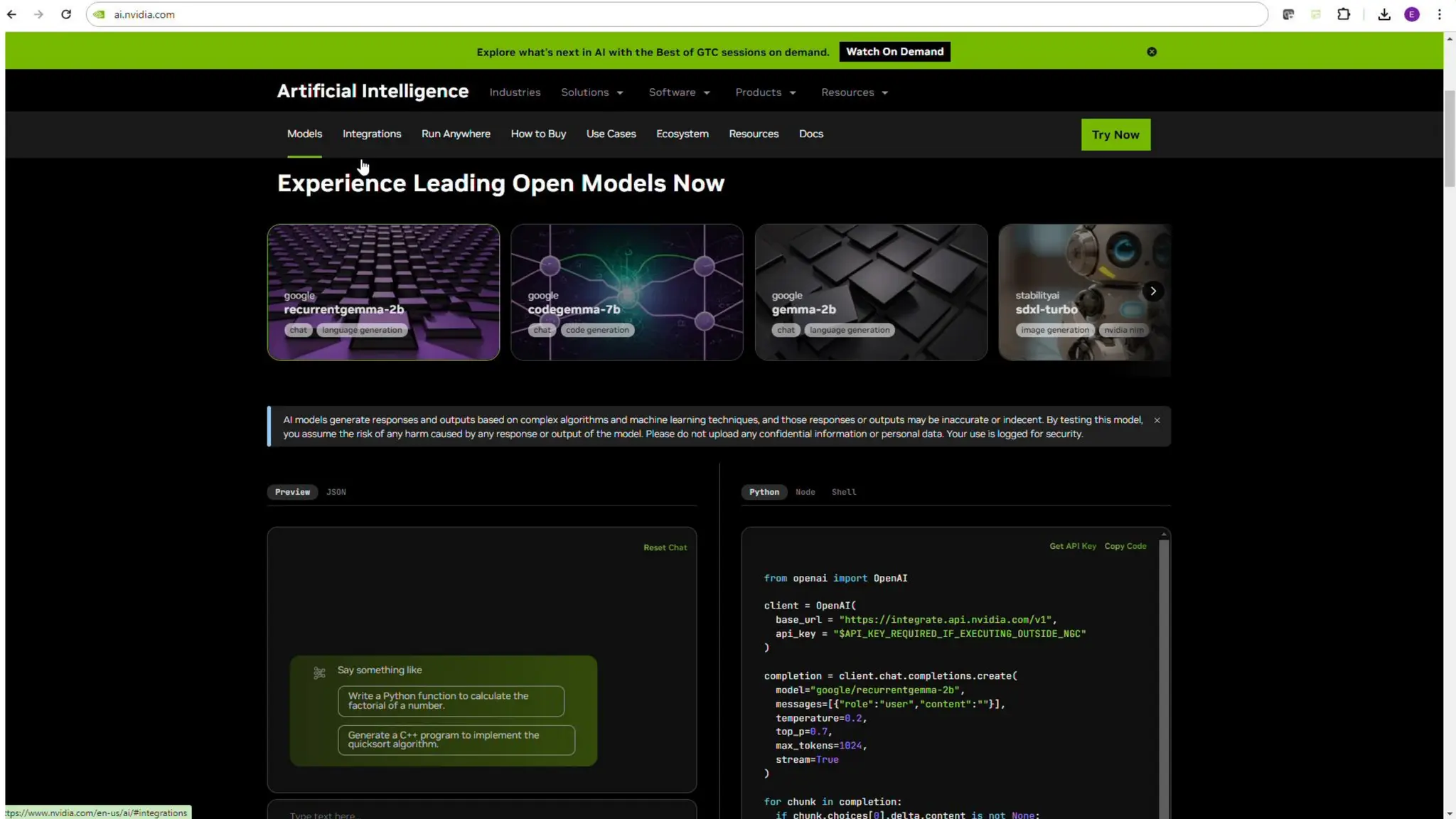Expand the Solutions dropdown menu
The image size is (1456, 819).
591,92
